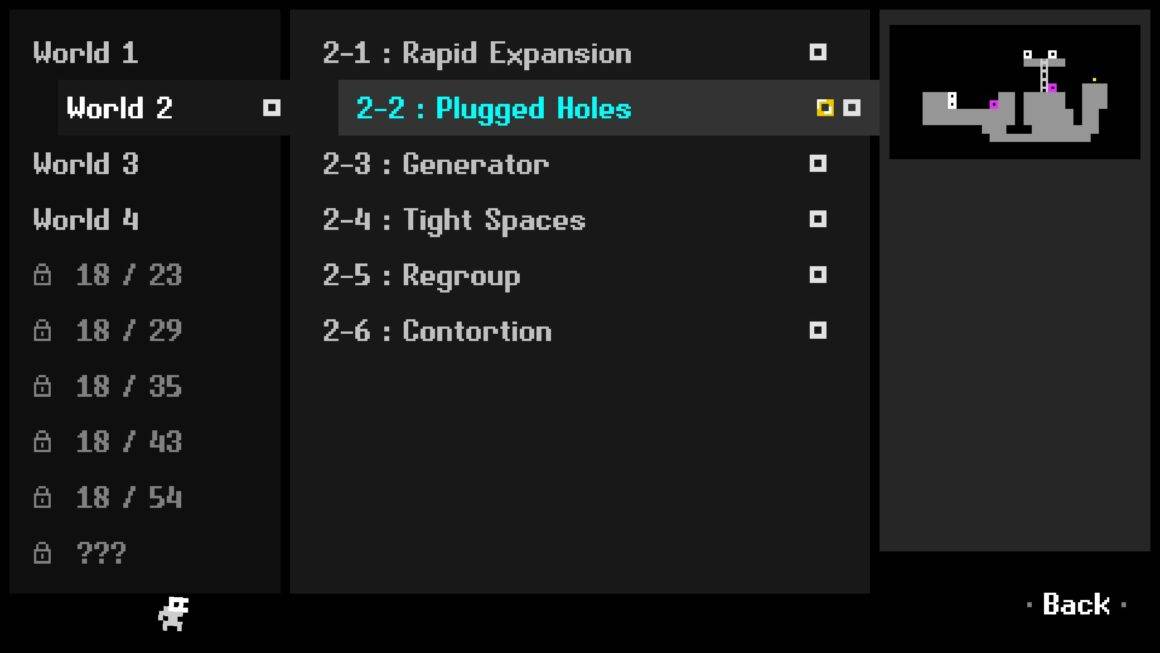
Task: Choose level 2-5 : Regroup
Action: (422, 276)
